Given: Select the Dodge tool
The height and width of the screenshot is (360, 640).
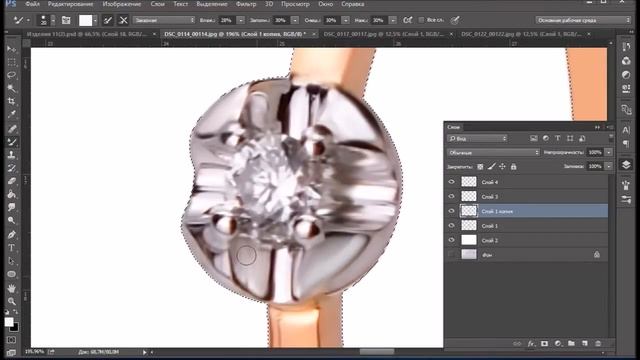Looking at the screenshot, I should click(x=11, y=220).
